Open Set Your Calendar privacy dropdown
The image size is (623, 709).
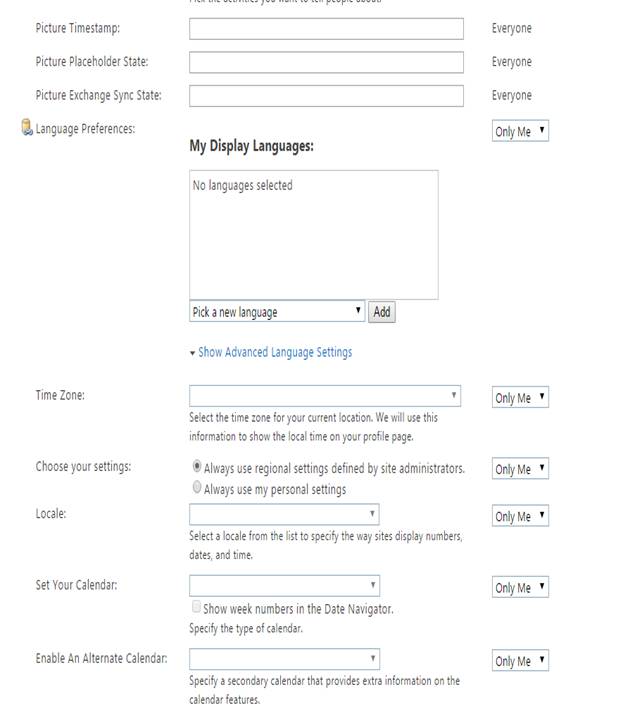click(x=520, y=588)
